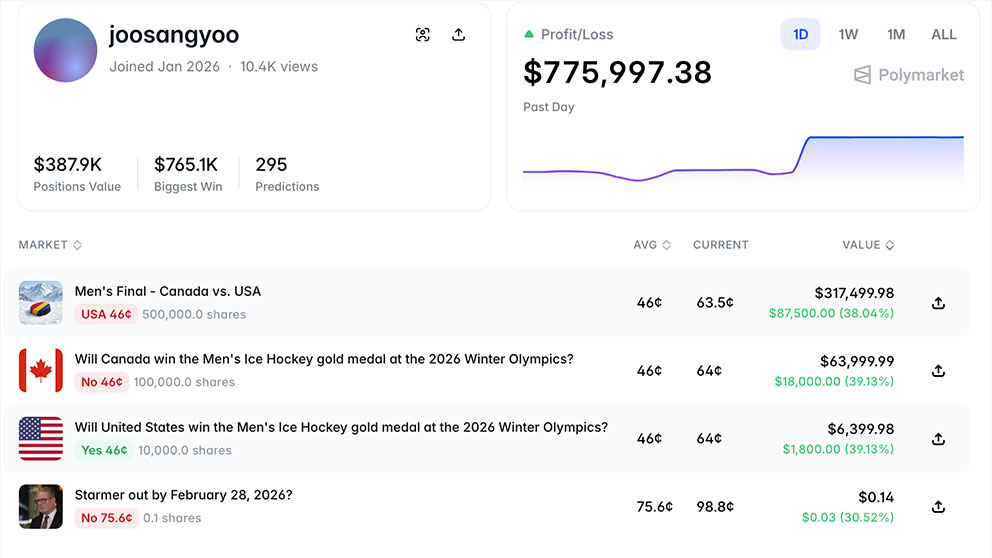Screen dimensions: 992x558
Task: Click the share profile upload icon
Action: click(x=459, y=34)
